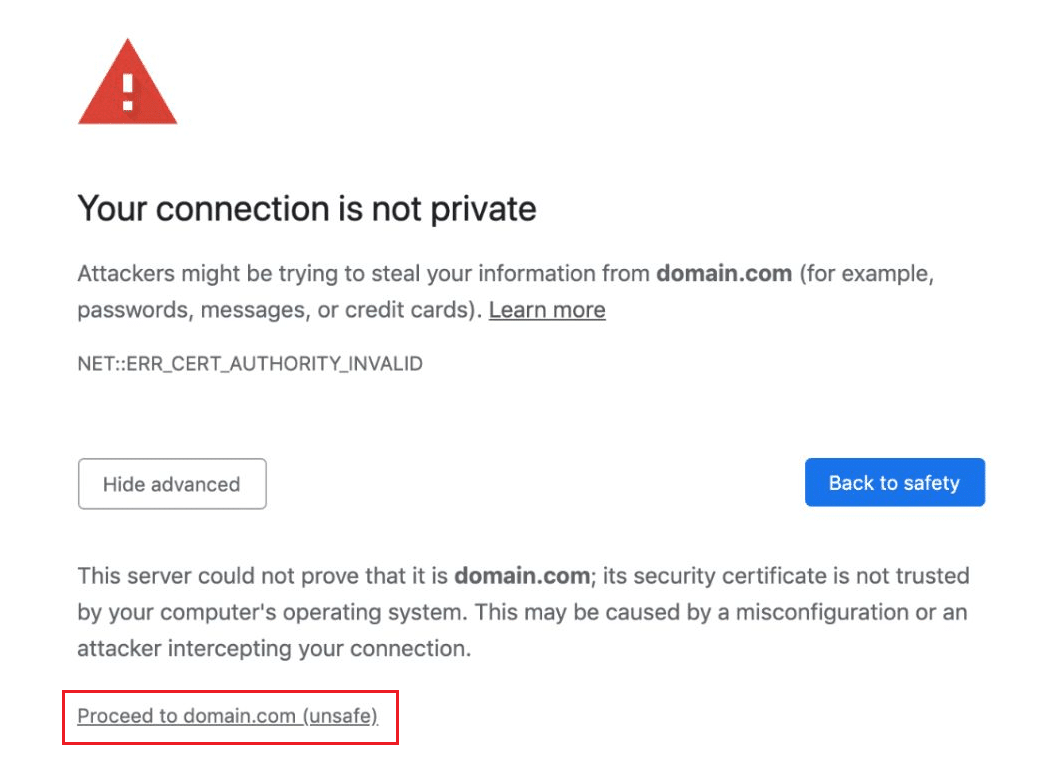Click the word "passwords" in the warning
This screenshot has width=1059, height=763.
coord(134,310)
